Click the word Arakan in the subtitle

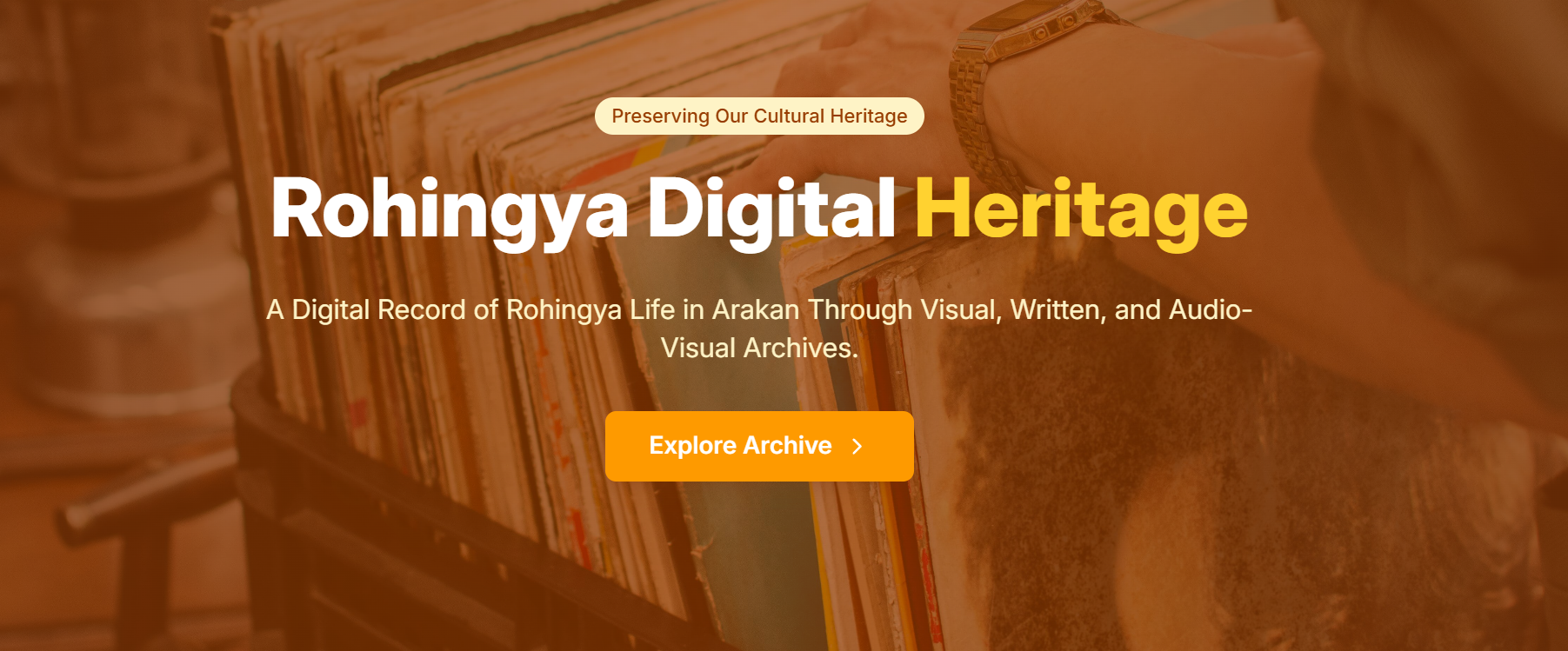coord(756,309)
